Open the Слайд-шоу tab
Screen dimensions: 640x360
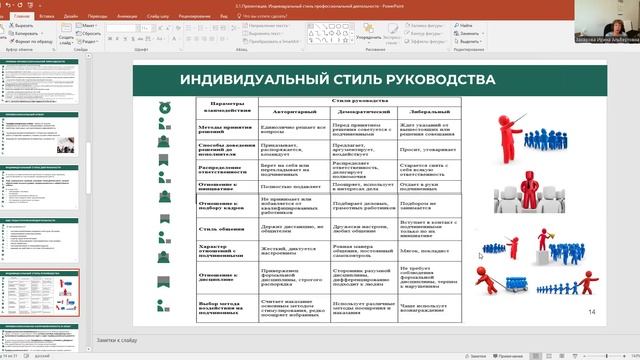tap(158, 16)
